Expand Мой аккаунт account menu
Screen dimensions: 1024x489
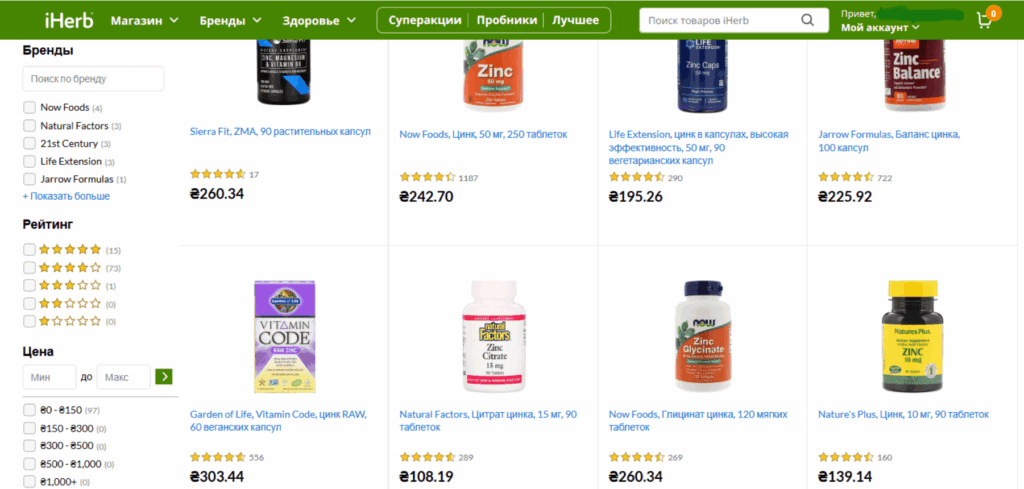[880, 27]
